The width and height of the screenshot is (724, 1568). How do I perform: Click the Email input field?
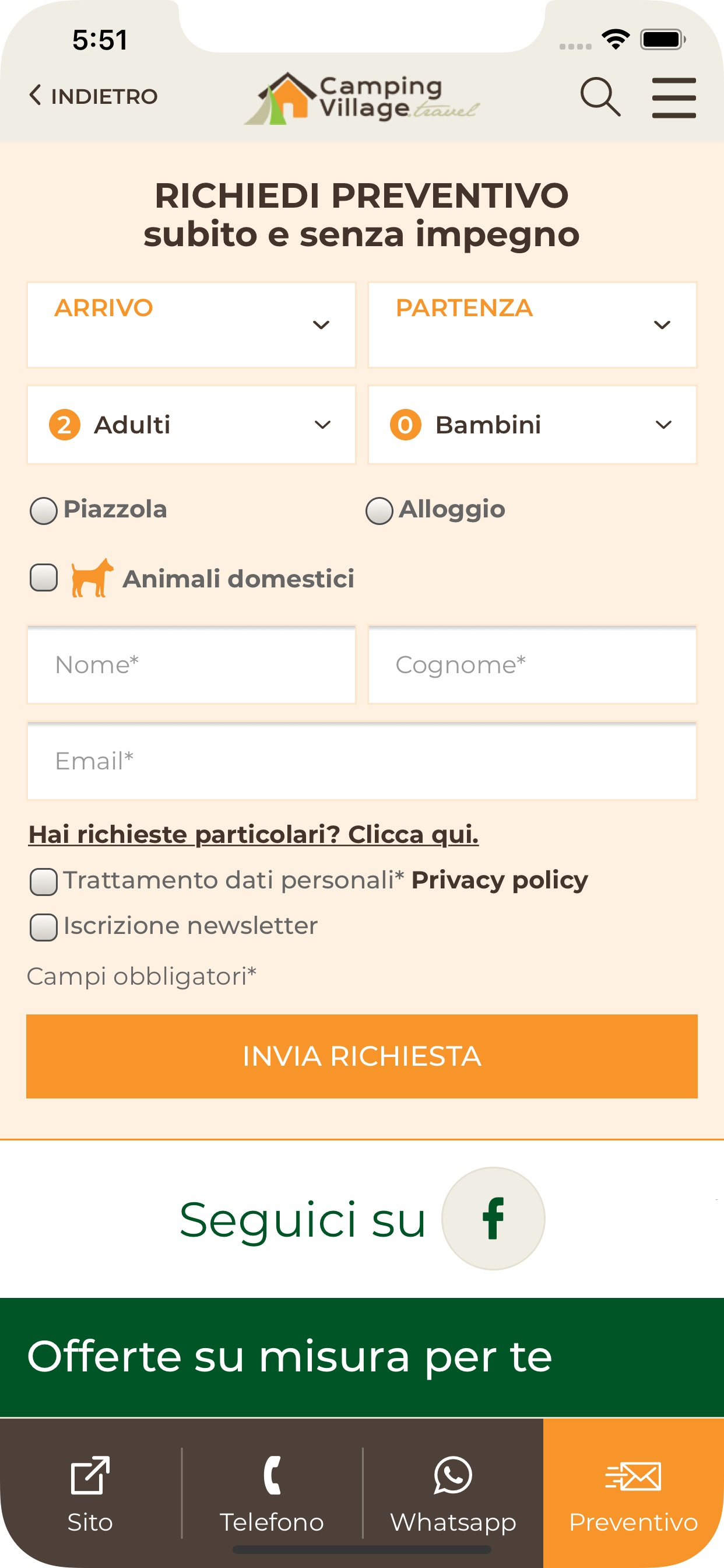pyautogui.click(x=362, y=761)
